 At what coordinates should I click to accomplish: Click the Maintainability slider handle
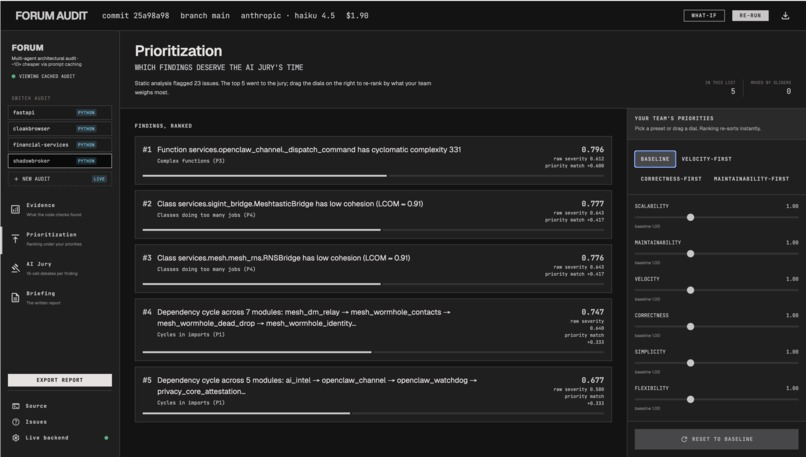690,254
